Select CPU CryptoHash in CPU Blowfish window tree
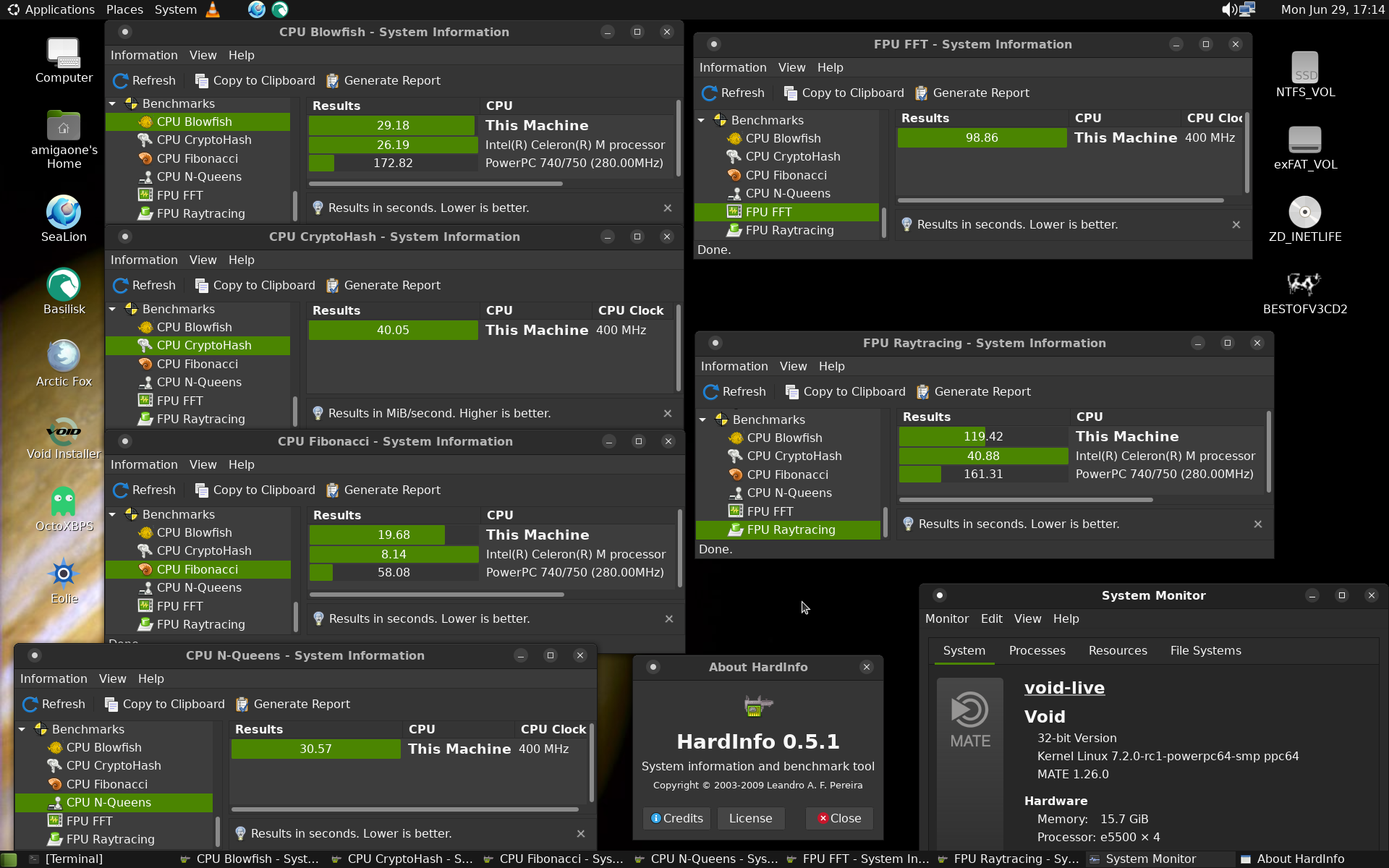 [203, 140]
